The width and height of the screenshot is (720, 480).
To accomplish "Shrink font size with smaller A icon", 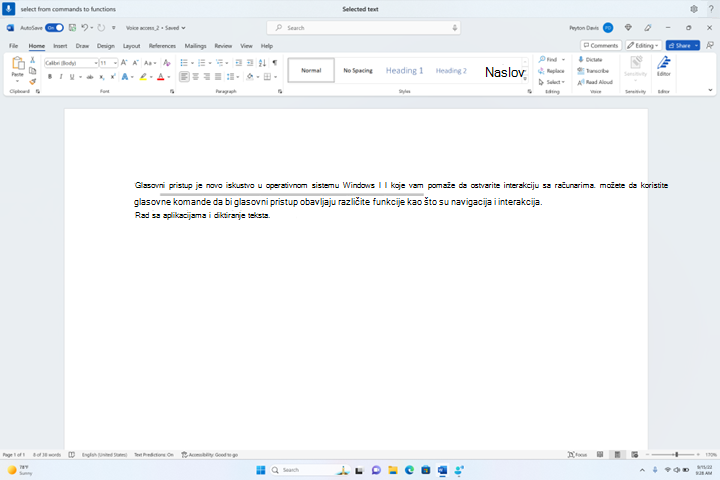I will pos(135,62).
